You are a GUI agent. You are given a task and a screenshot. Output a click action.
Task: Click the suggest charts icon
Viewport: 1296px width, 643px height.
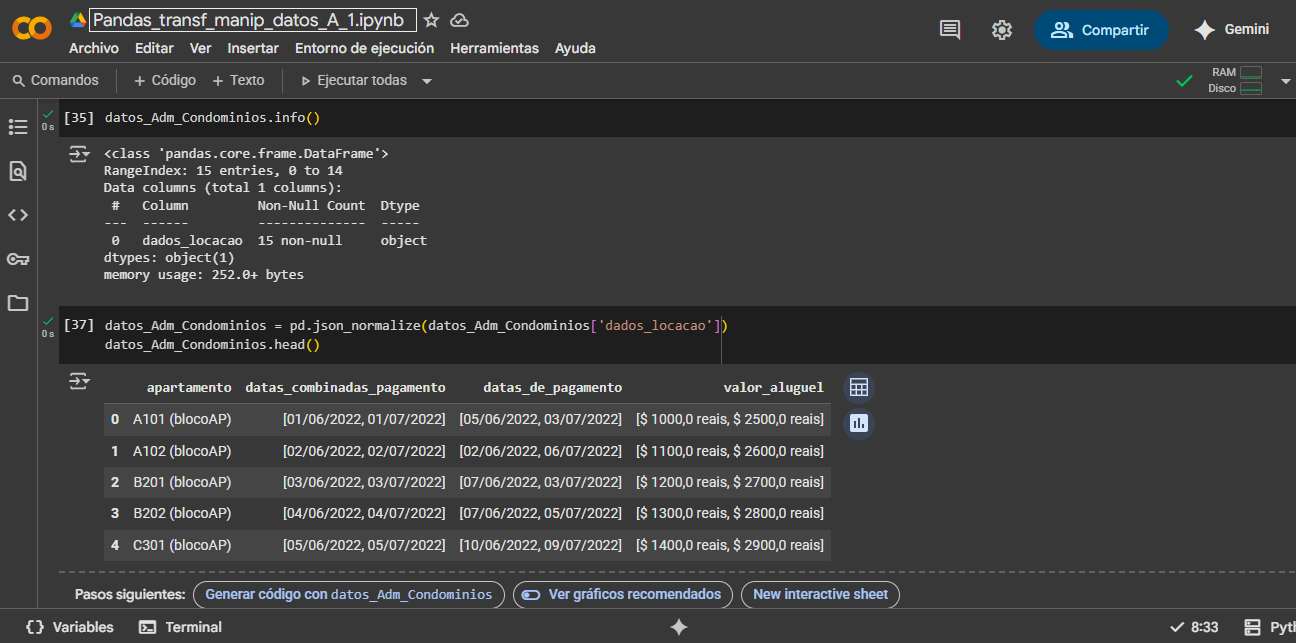pyautogui.click(x=858, y=423)
